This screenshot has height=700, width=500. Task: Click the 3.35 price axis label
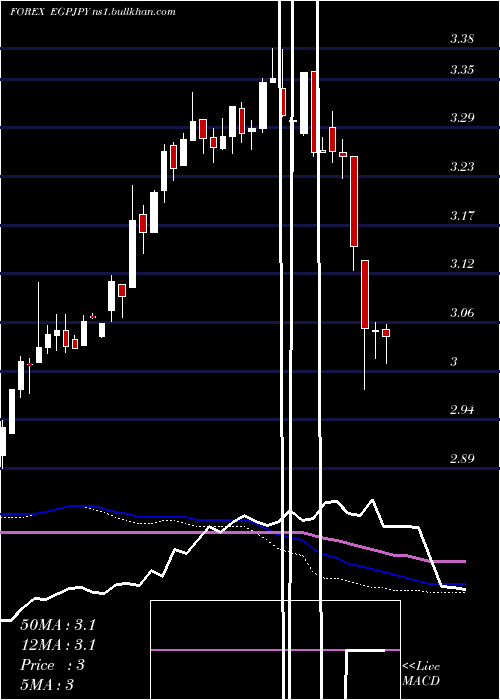(x=462, y=70)
